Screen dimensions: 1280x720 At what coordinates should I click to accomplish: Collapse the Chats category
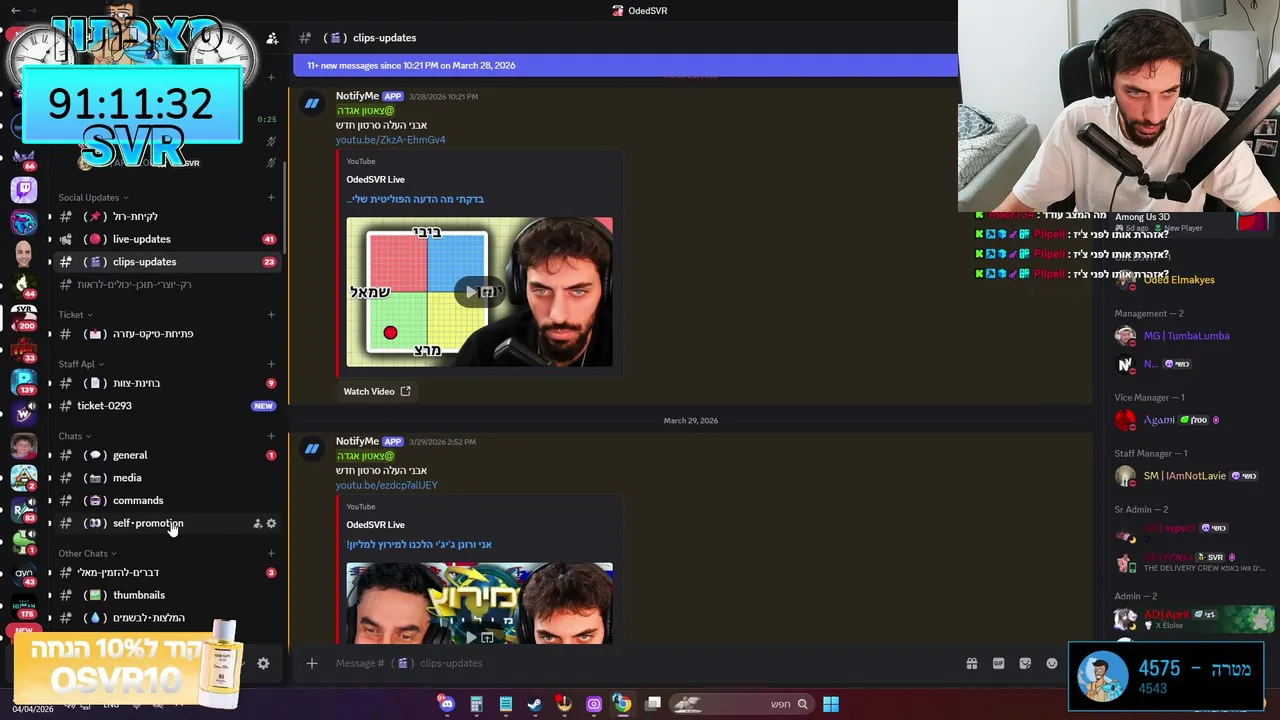(75, 436)
